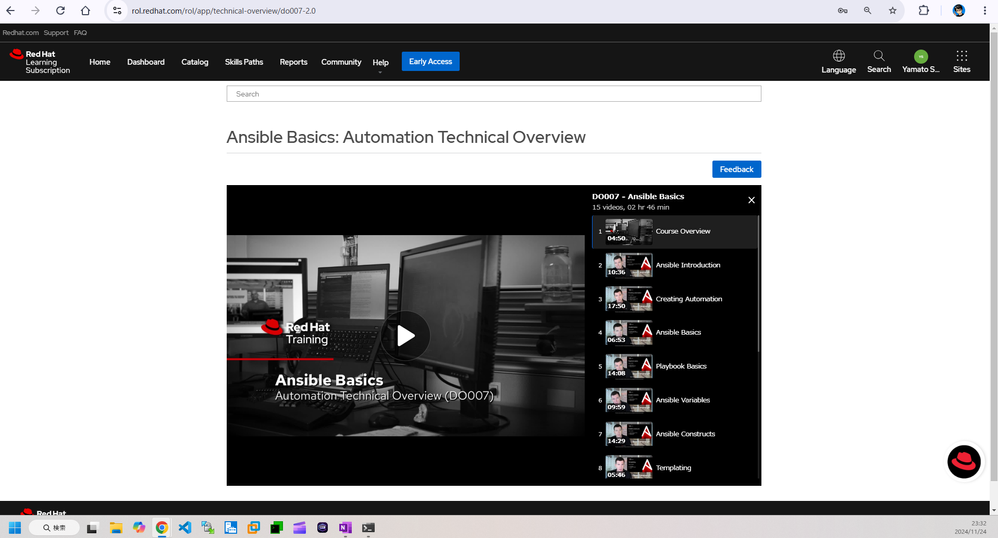Click the Red Hat Learning Subscription logo

[40, 62]
